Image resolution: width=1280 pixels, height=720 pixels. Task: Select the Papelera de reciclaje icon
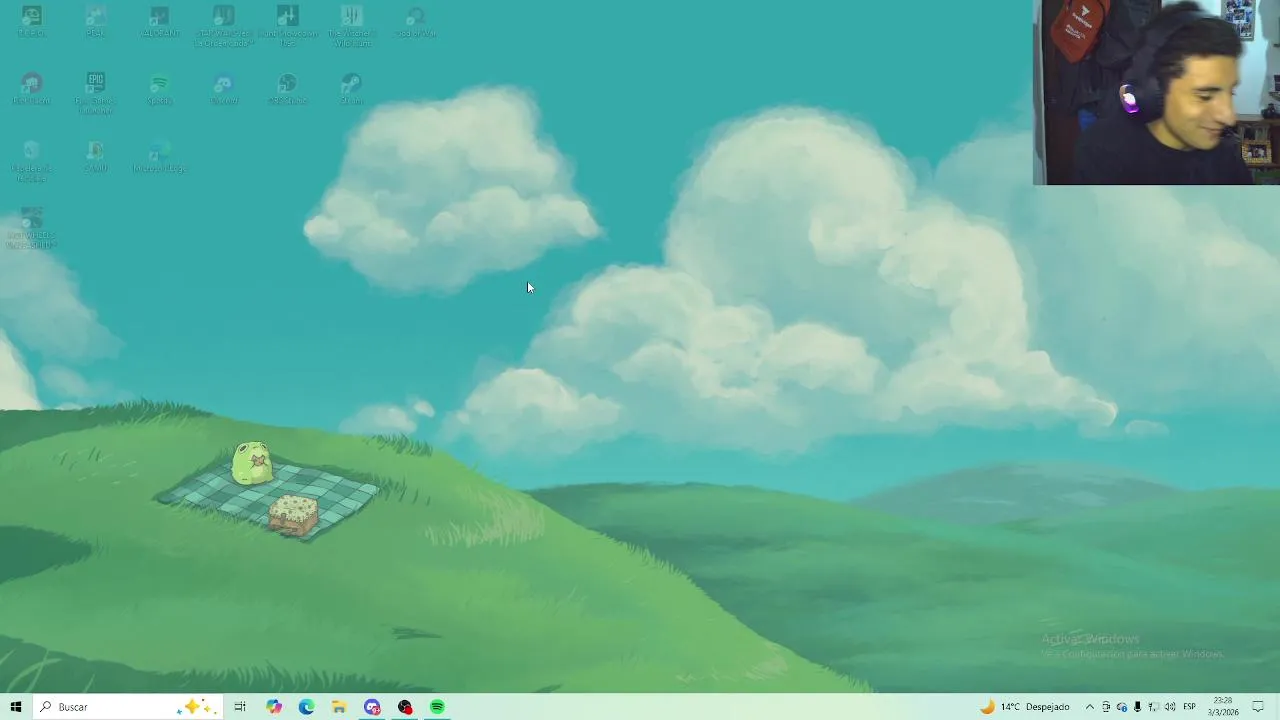[31, 162]
